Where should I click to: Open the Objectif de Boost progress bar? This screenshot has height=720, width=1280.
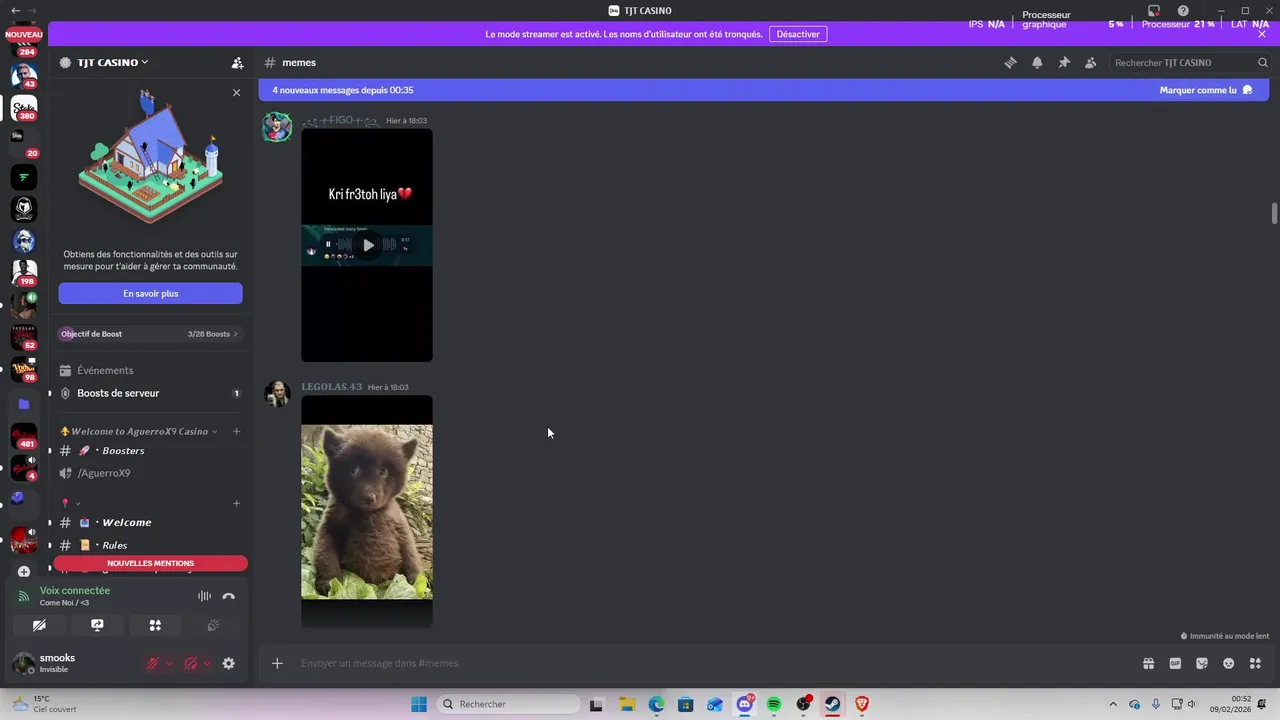tap(150, 334)
